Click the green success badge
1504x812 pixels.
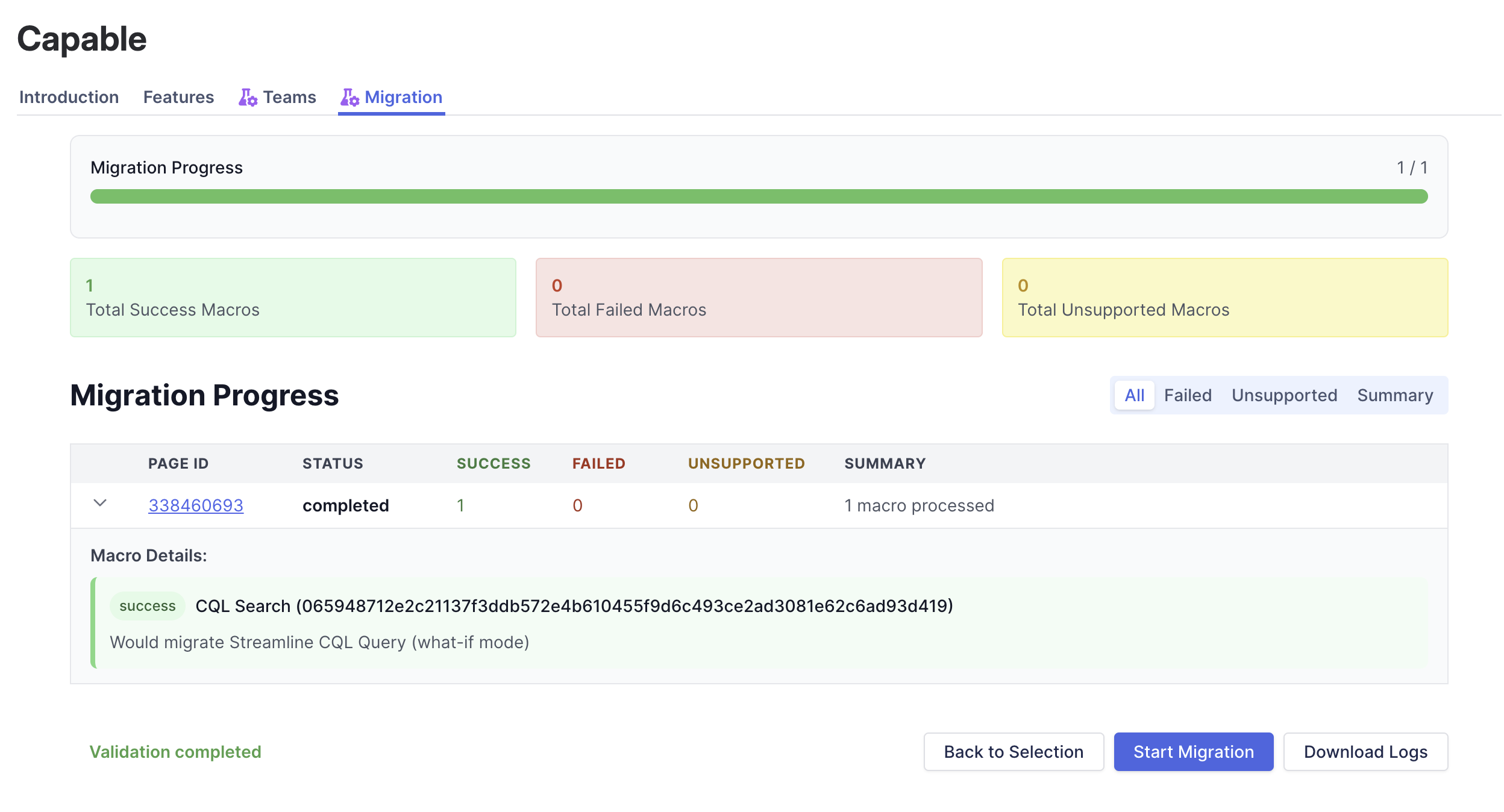tap(147, 606)
